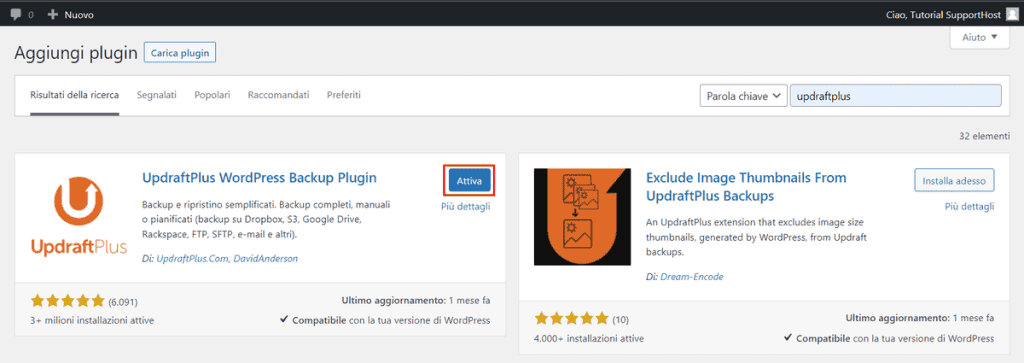
Task: Open the Aiuto help dropdown
Action: point(980,37)
